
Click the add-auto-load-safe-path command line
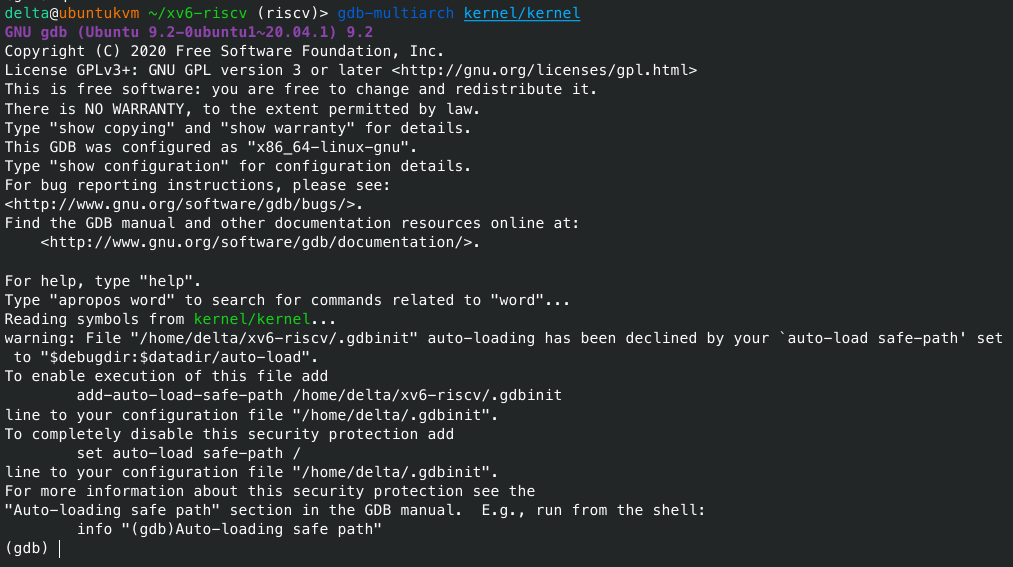pos(319,395)
